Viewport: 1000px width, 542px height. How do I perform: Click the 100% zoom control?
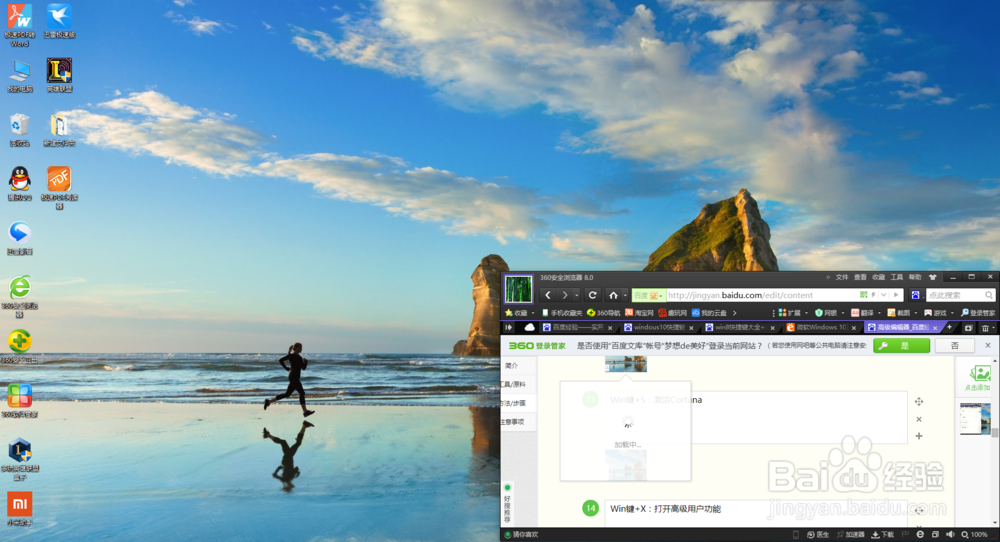(975, 534)
